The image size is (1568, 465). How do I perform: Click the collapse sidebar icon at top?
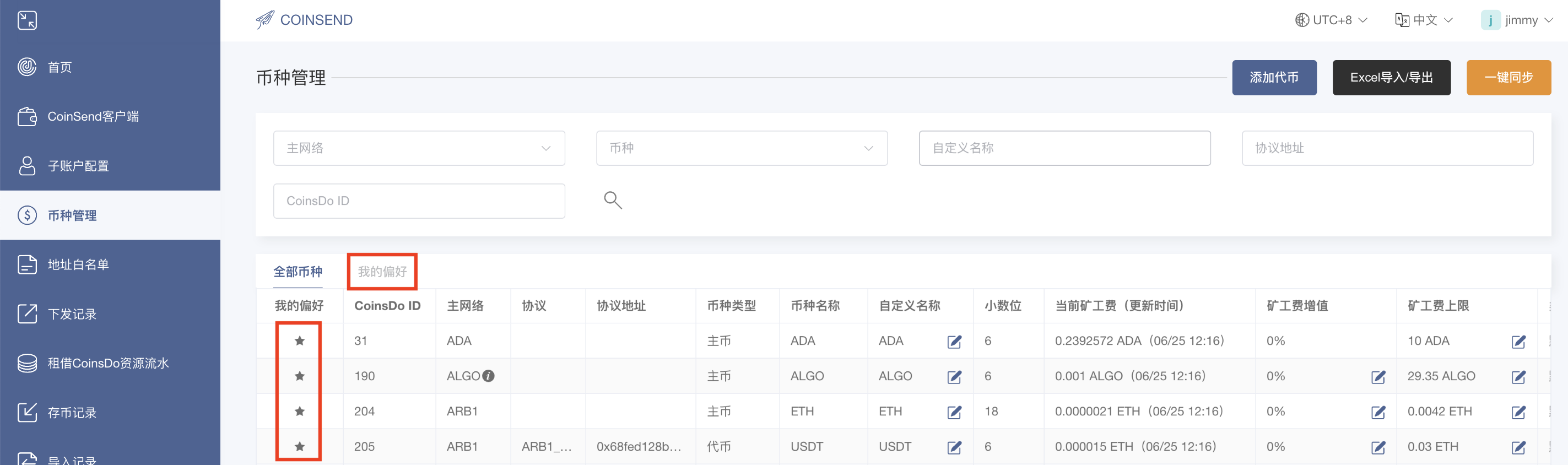point(28,21)
